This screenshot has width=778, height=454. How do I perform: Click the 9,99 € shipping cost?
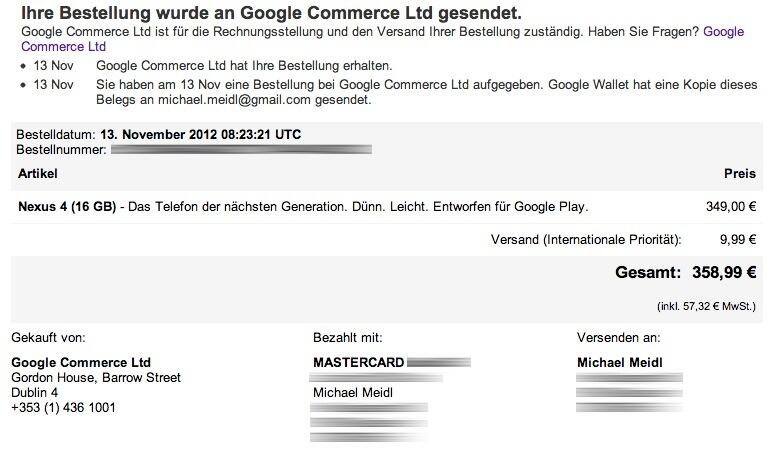tap(738, 240)
